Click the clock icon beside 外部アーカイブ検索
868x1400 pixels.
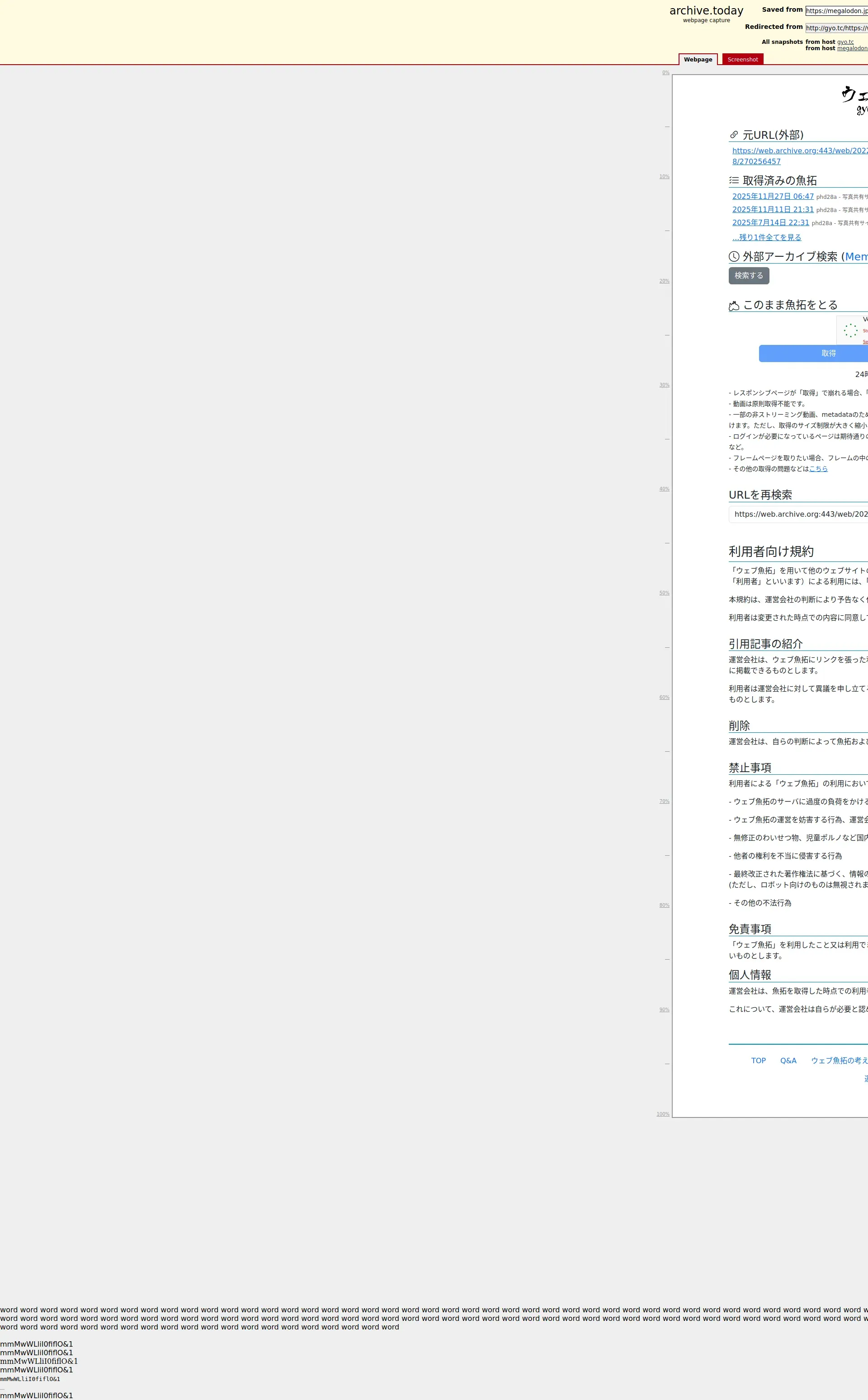[x=734, y=257]
